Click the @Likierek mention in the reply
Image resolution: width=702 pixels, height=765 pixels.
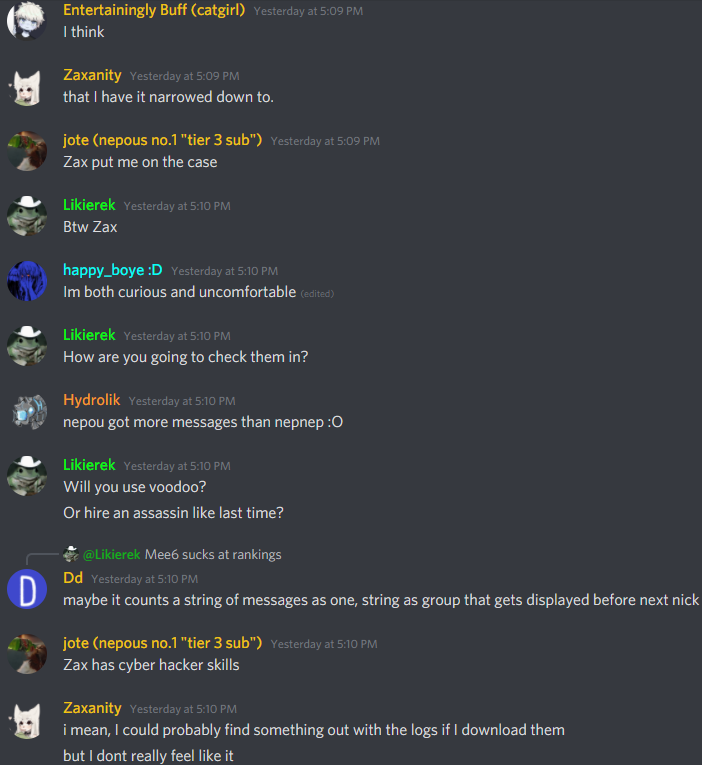(112, 555)
